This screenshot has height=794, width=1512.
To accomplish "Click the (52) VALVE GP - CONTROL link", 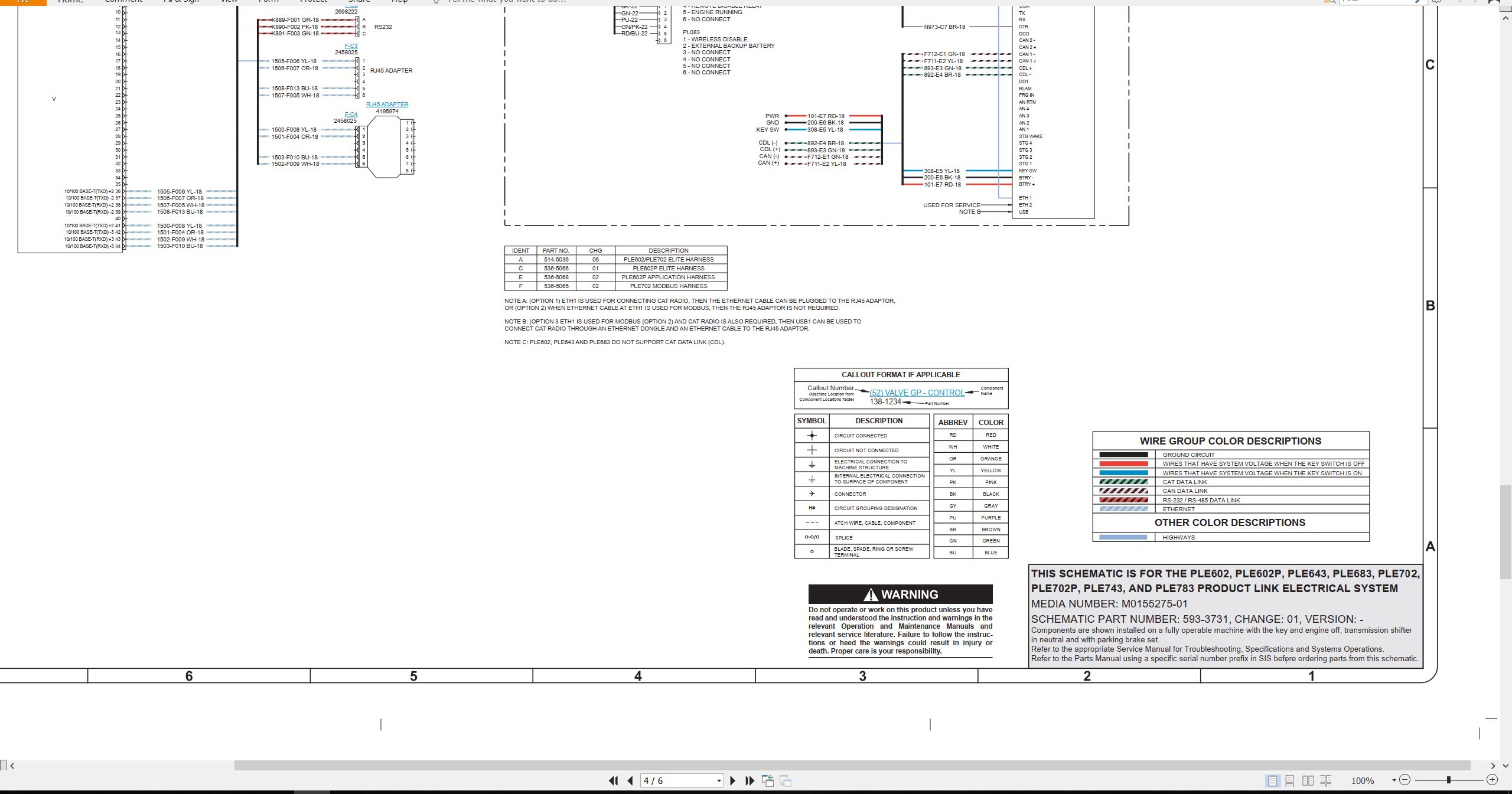I will (x=917, y=393).
